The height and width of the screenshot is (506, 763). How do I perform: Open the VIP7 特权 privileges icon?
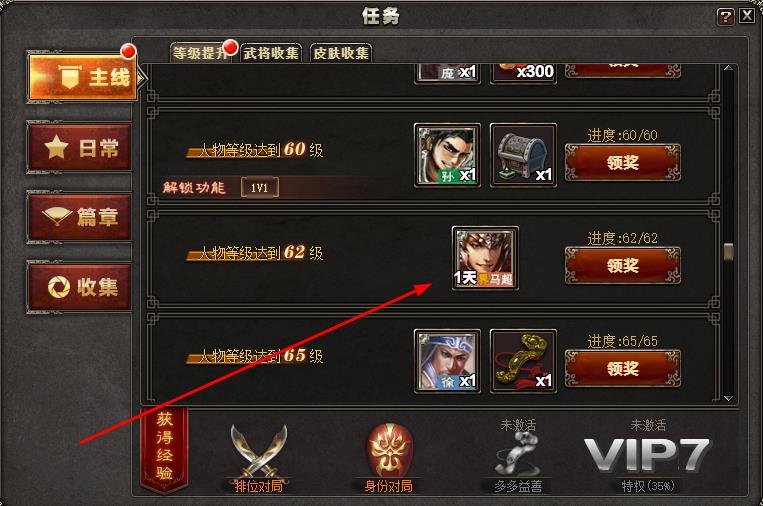tap(647, 455)
